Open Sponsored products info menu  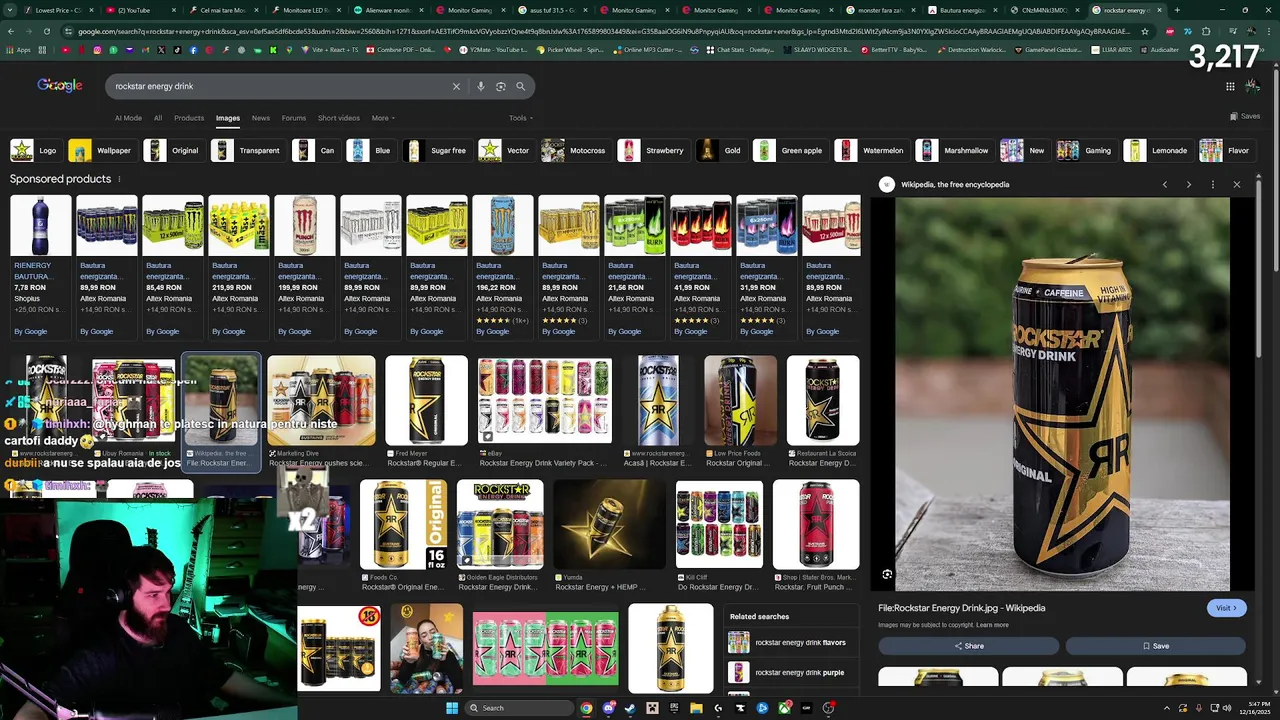pos(119,179)
